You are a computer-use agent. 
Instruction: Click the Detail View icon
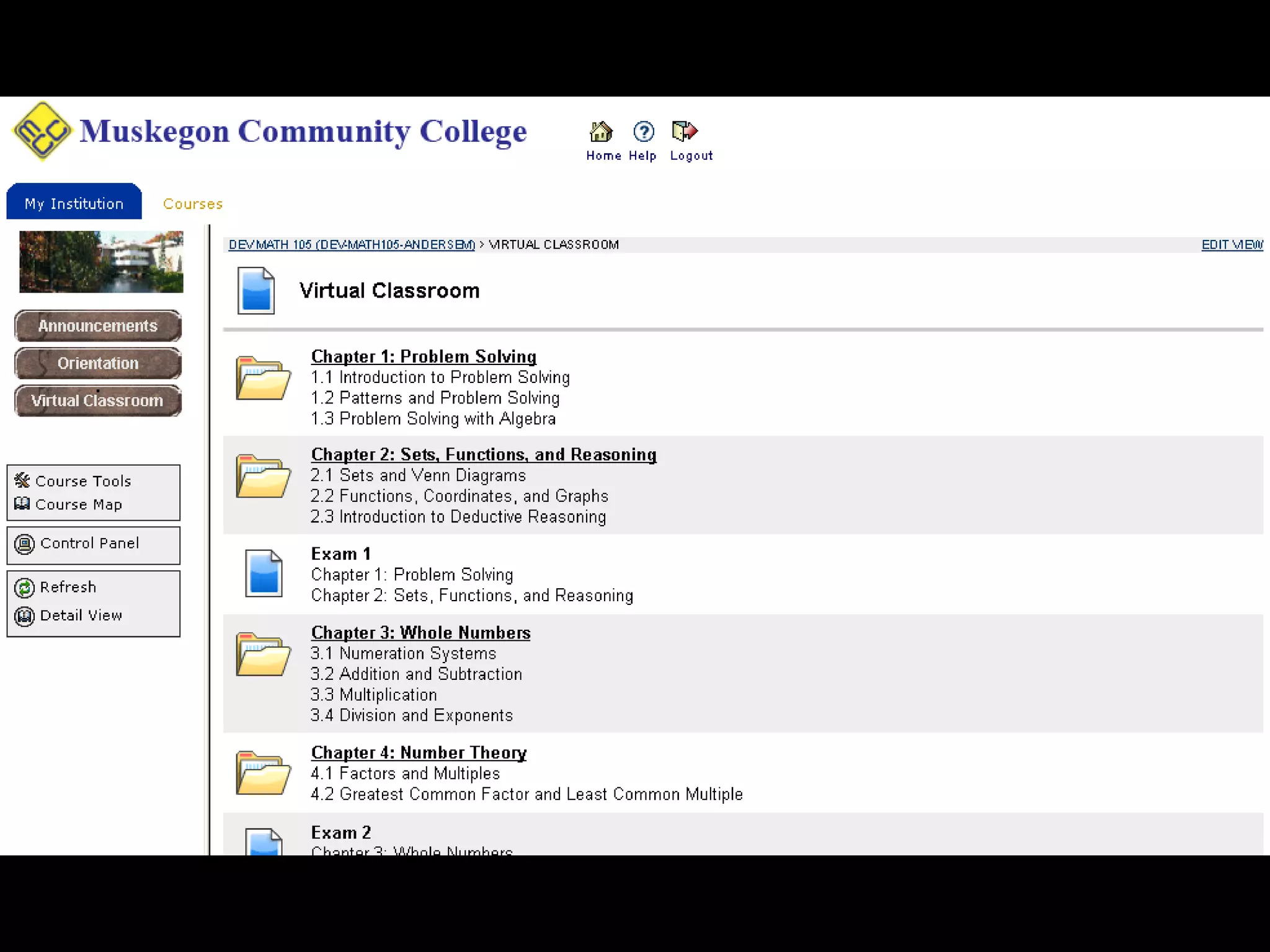coord(24,616)
